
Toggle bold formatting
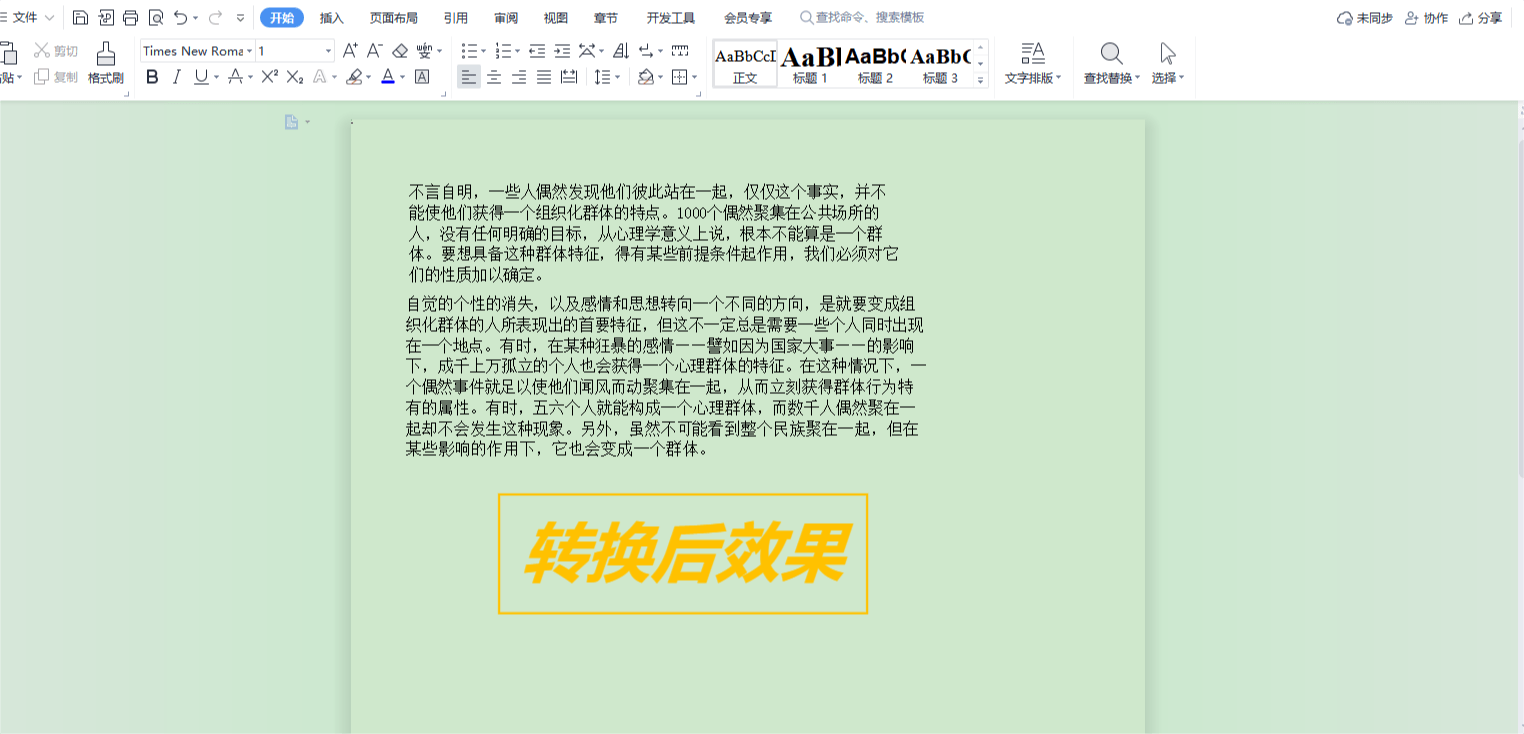[x=152, y=77]
